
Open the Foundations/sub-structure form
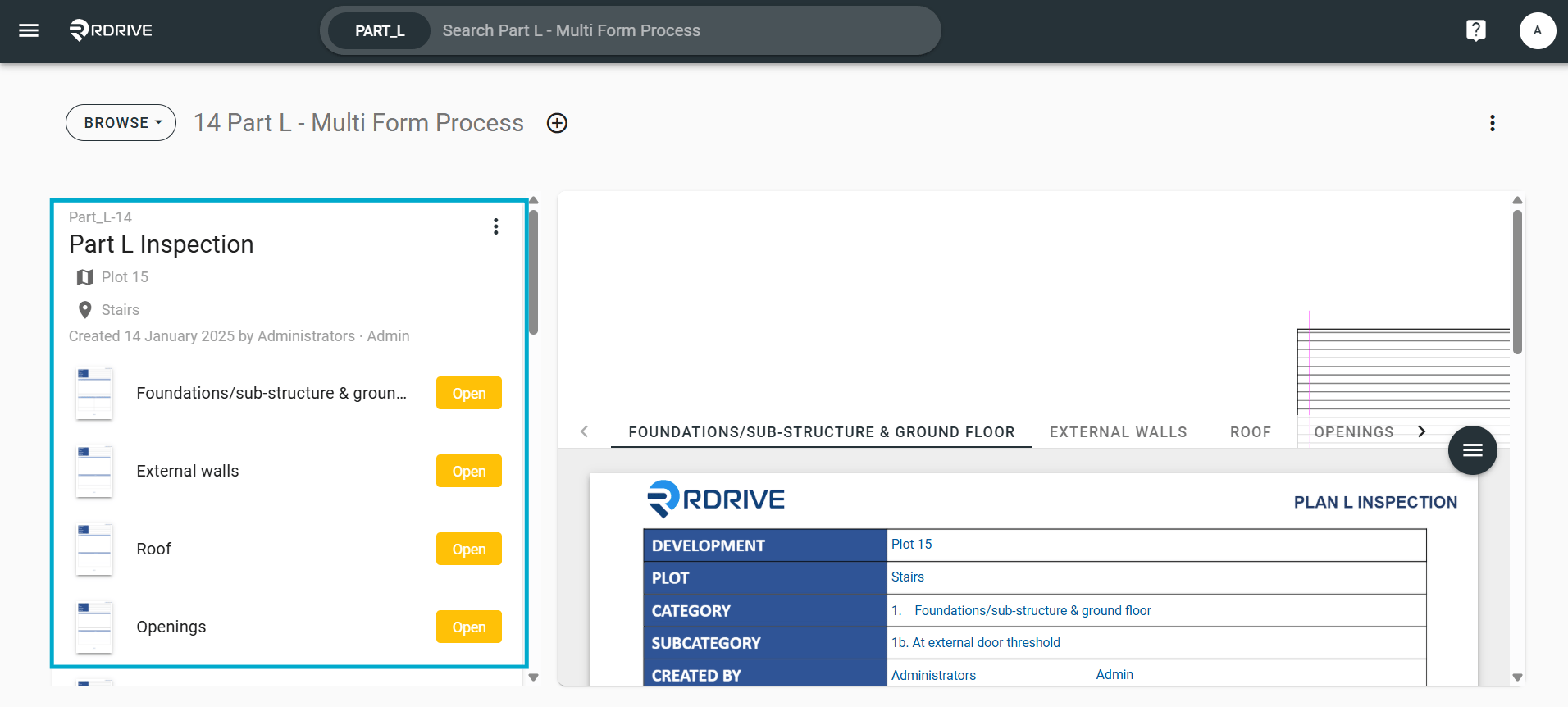469,394
